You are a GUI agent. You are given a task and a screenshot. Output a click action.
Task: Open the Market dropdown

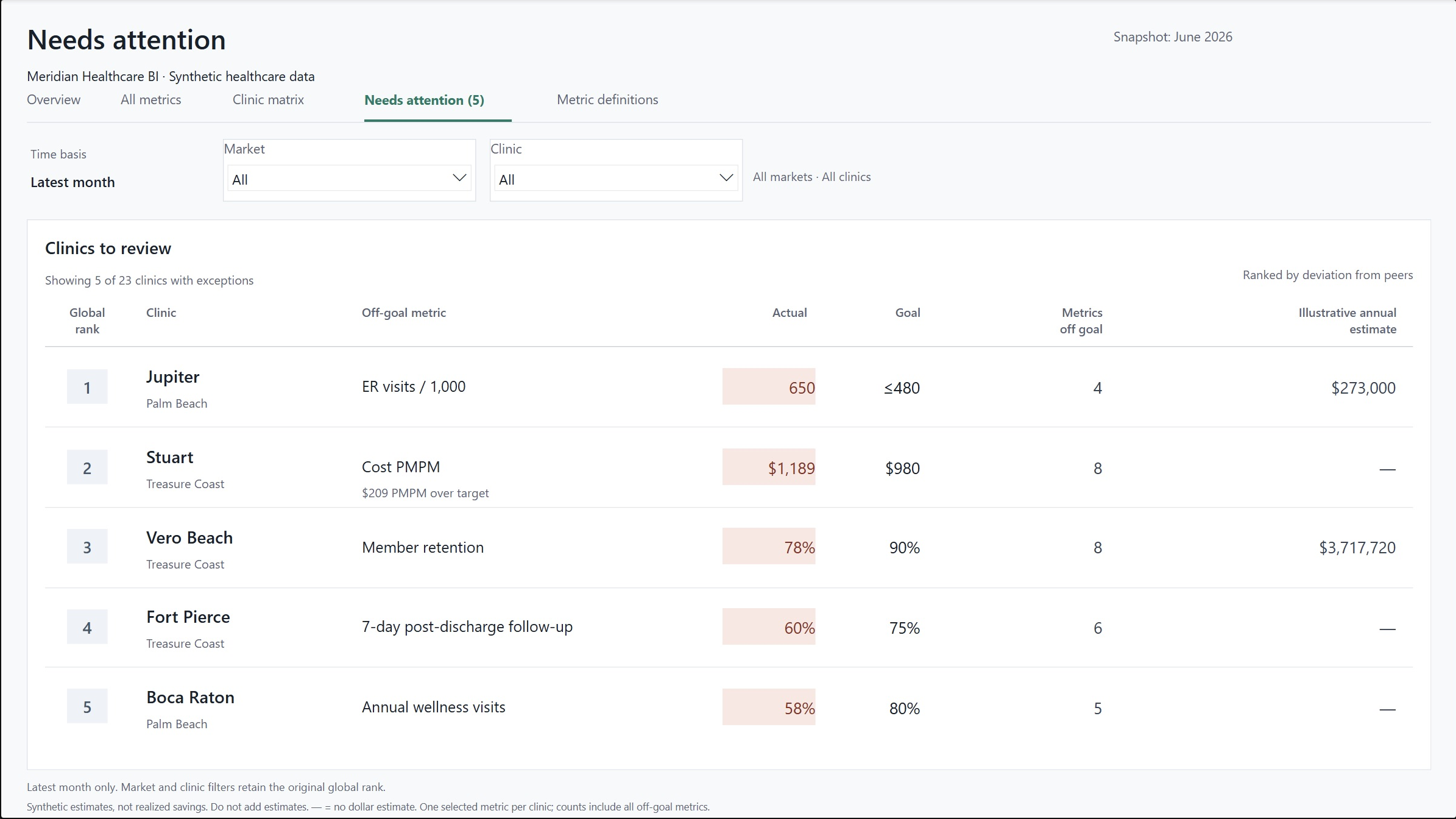tap(349, 179)
